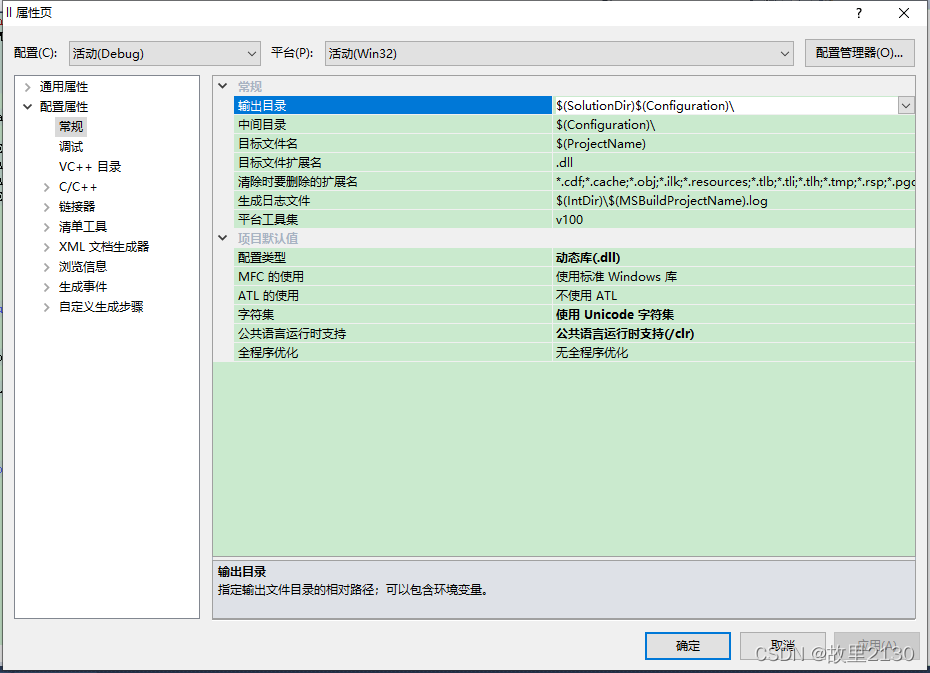
Task: Click the 无全程序优化 value cell
Action: pyautogui.click(x=734, y=352)
